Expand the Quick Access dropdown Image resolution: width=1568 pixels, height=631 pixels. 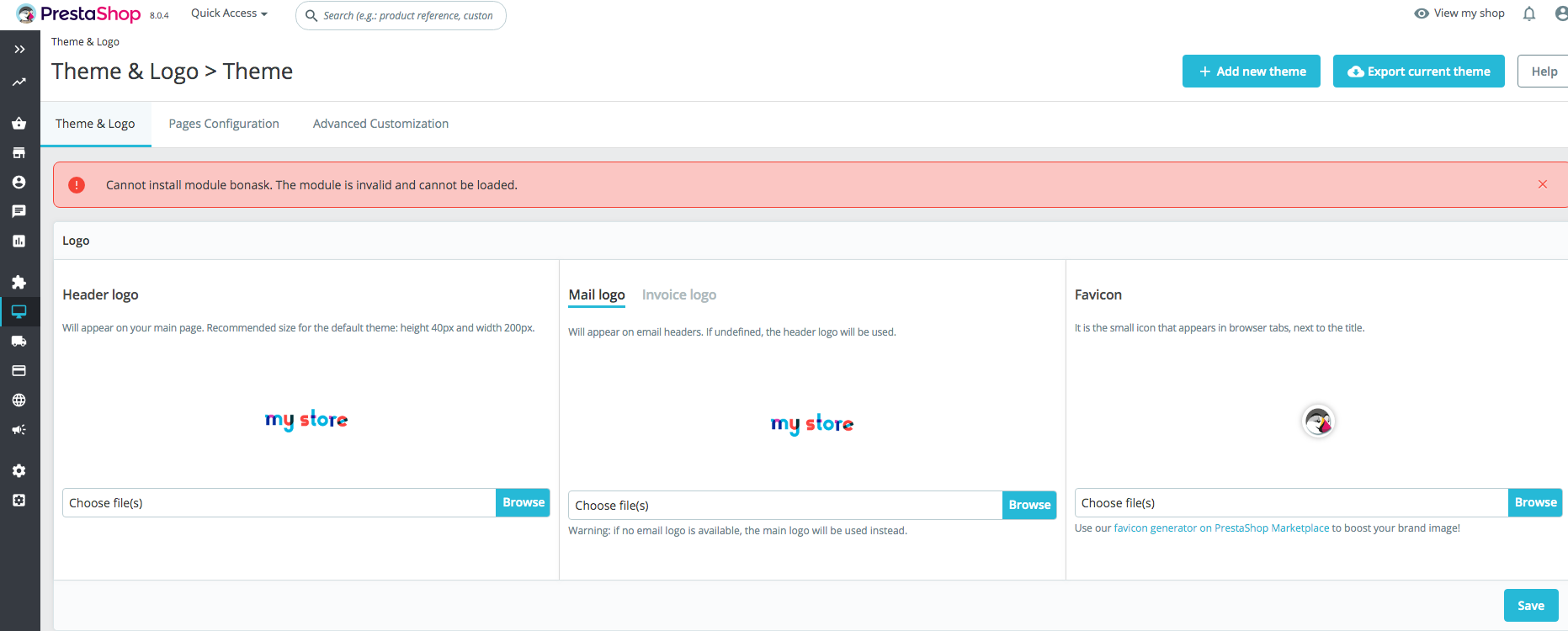click(229, 13)
